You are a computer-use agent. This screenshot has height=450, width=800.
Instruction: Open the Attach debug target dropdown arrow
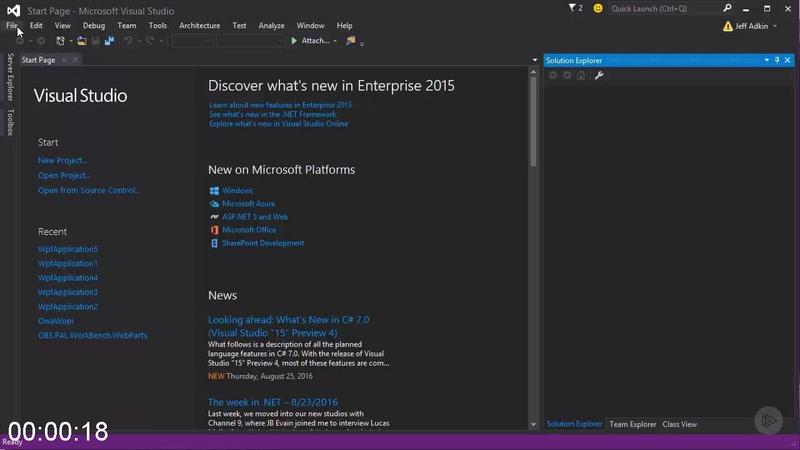click(335, 41)
